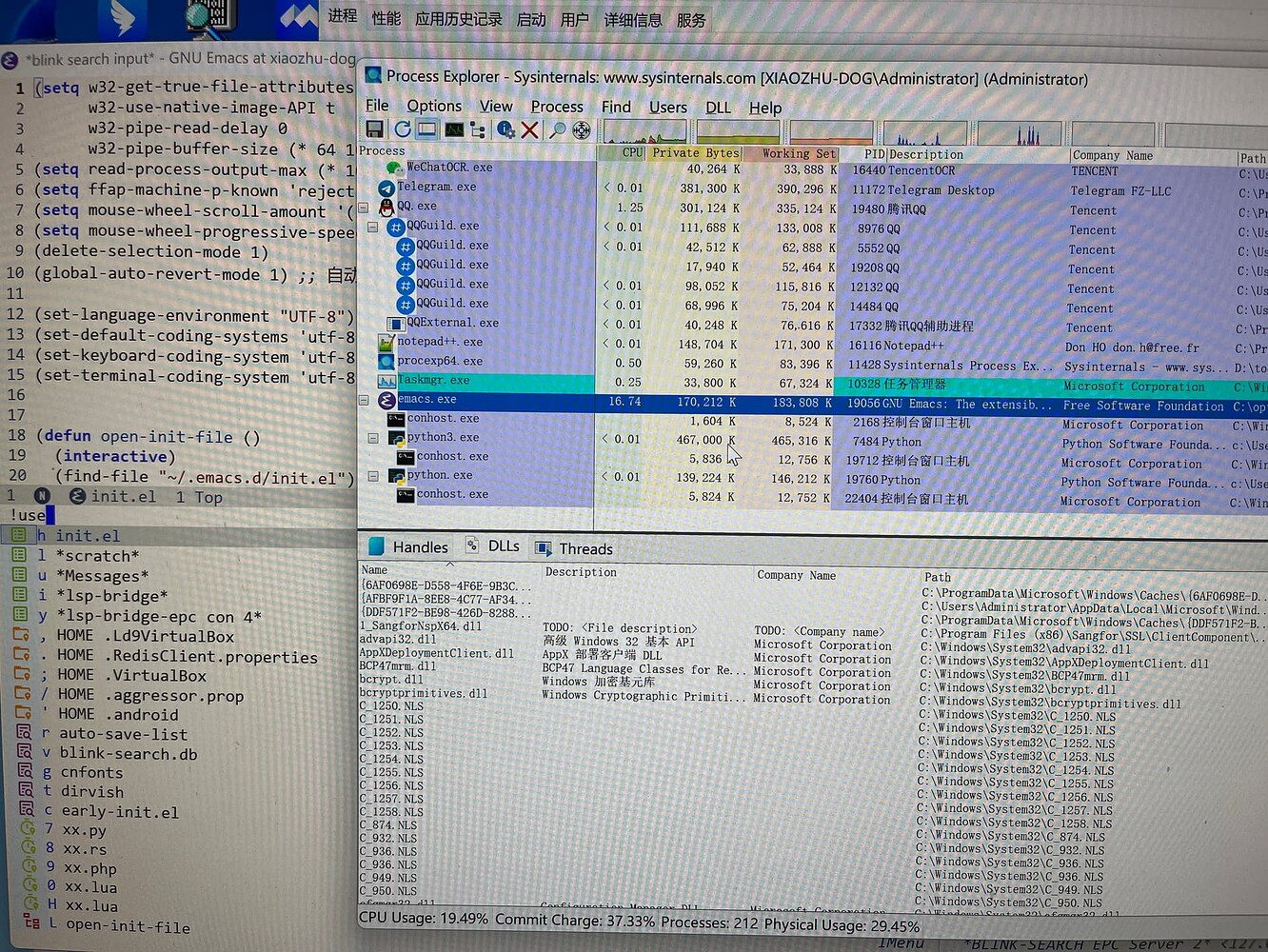Collapse python3.exe to hide its conhost.exe

[x=371, y=440]
